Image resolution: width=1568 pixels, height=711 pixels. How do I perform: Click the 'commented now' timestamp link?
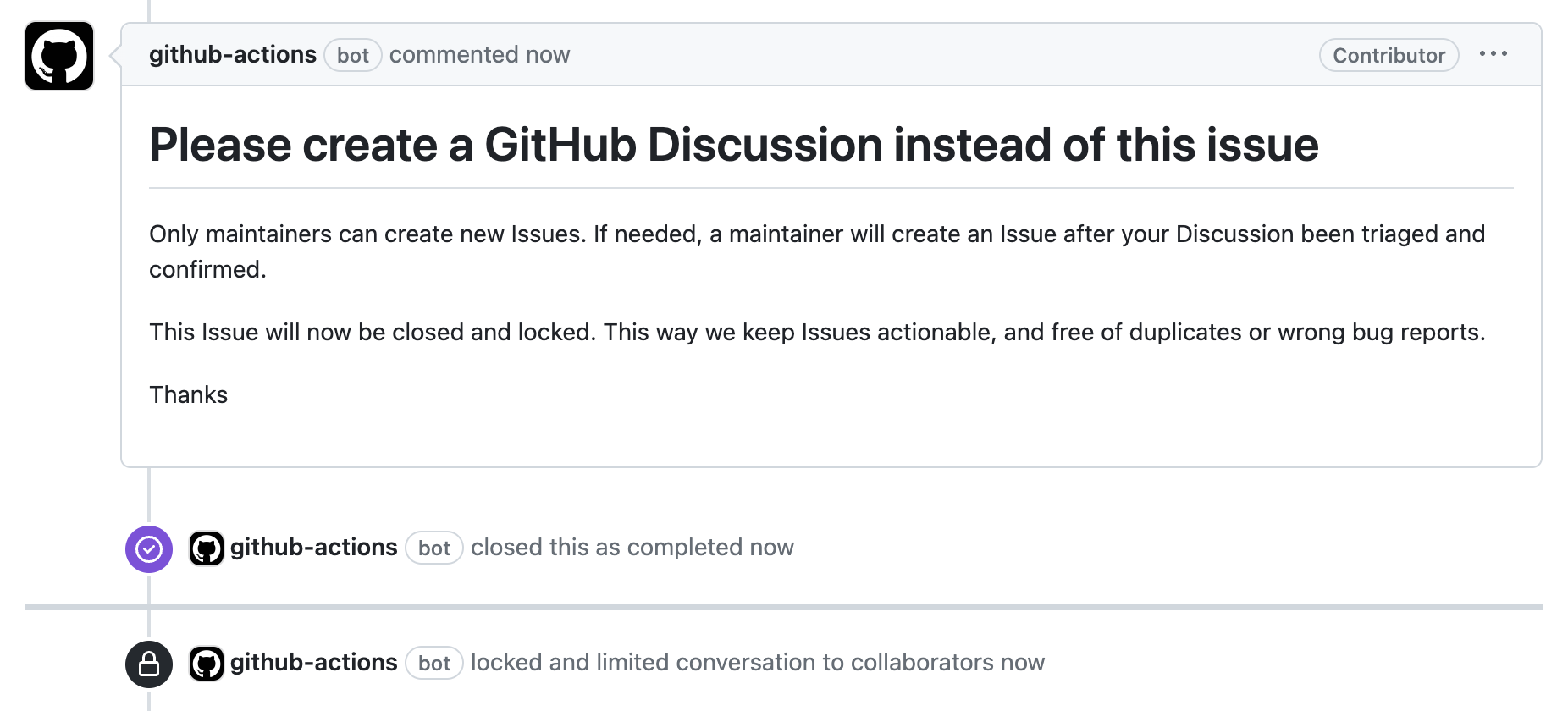pos(479,54)
